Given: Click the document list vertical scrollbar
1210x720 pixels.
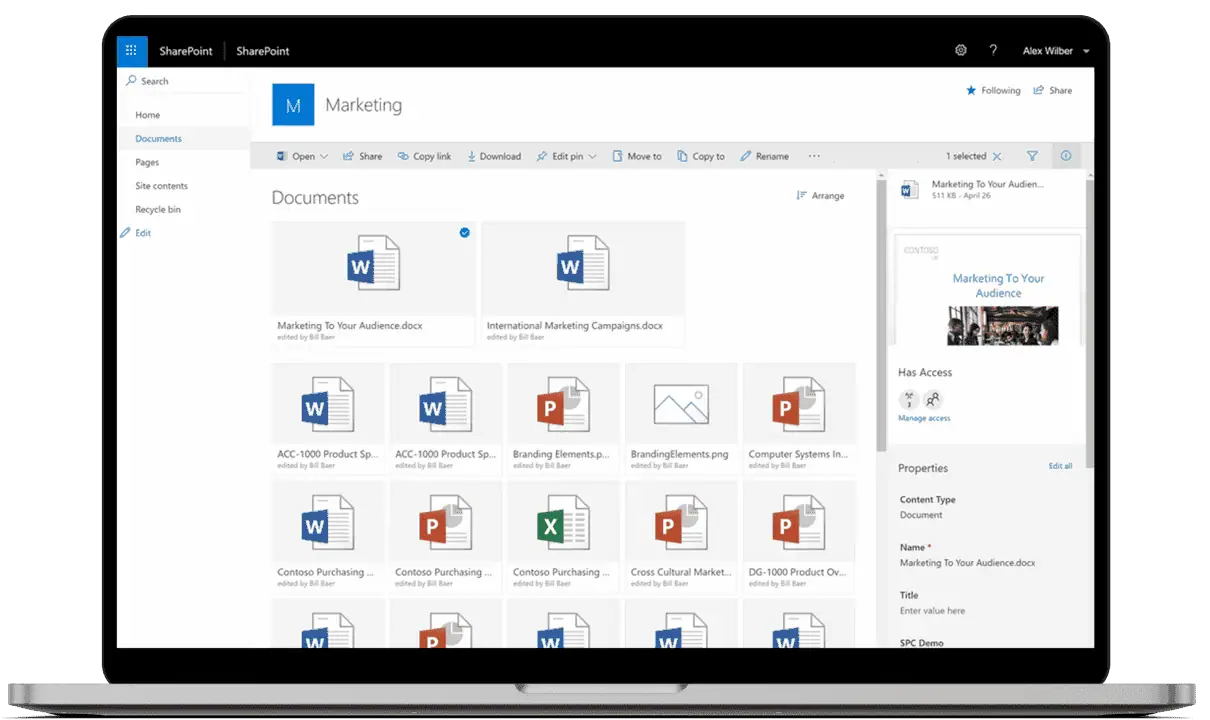Looking at the screenshot, I should 881,315.
